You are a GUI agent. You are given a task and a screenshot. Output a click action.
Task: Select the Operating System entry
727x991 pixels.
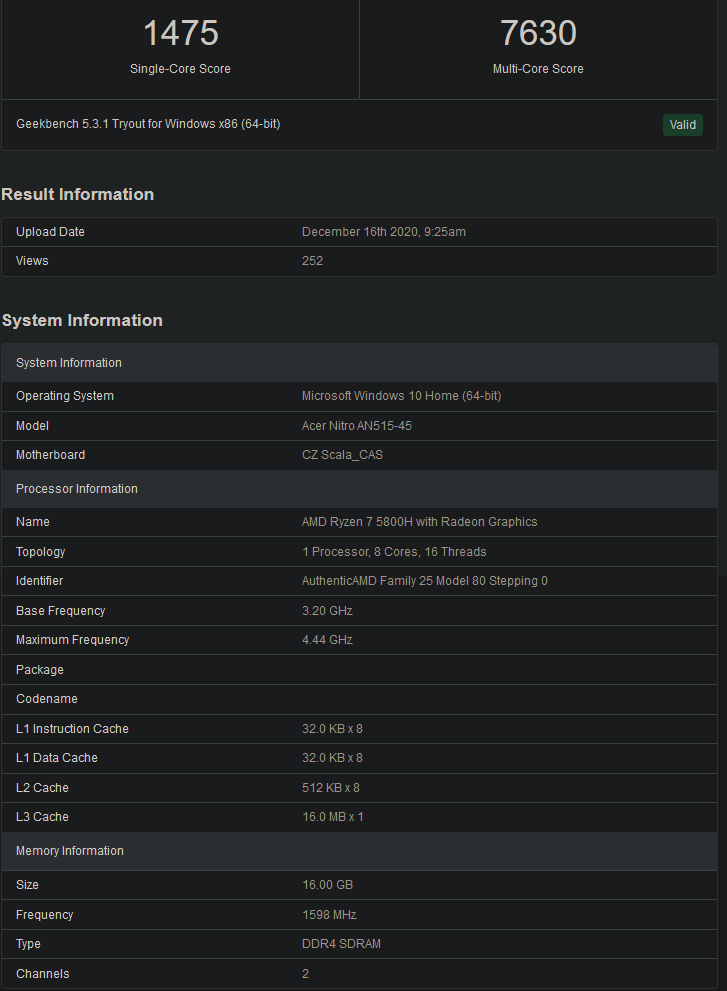(x=401, y=395)
